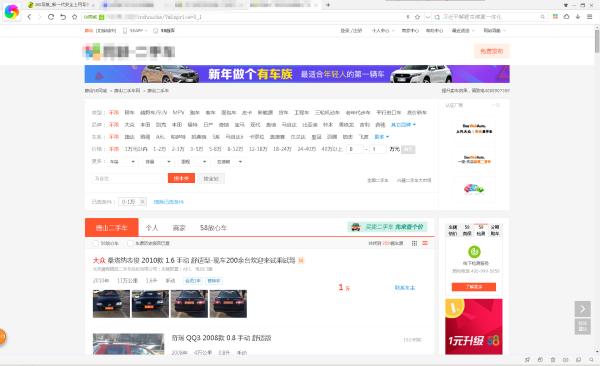Click the blue clear selected conditions link
Image resolution: width=600 pixels, height=366 pixels.
click(169, 202)
